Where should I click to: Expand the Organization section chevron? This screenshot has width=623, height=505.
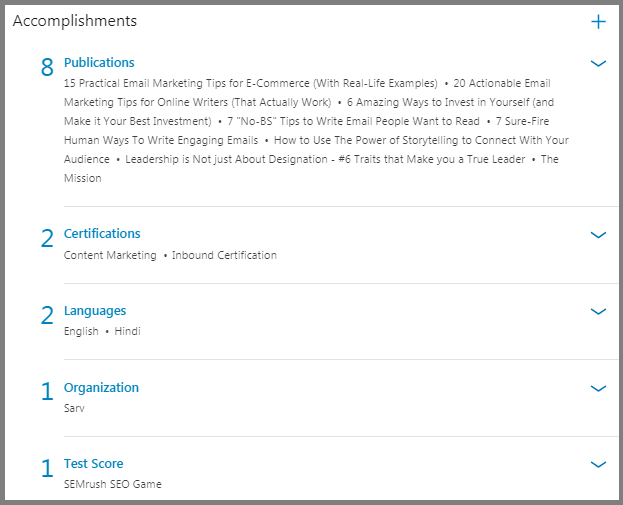[598, 388]
